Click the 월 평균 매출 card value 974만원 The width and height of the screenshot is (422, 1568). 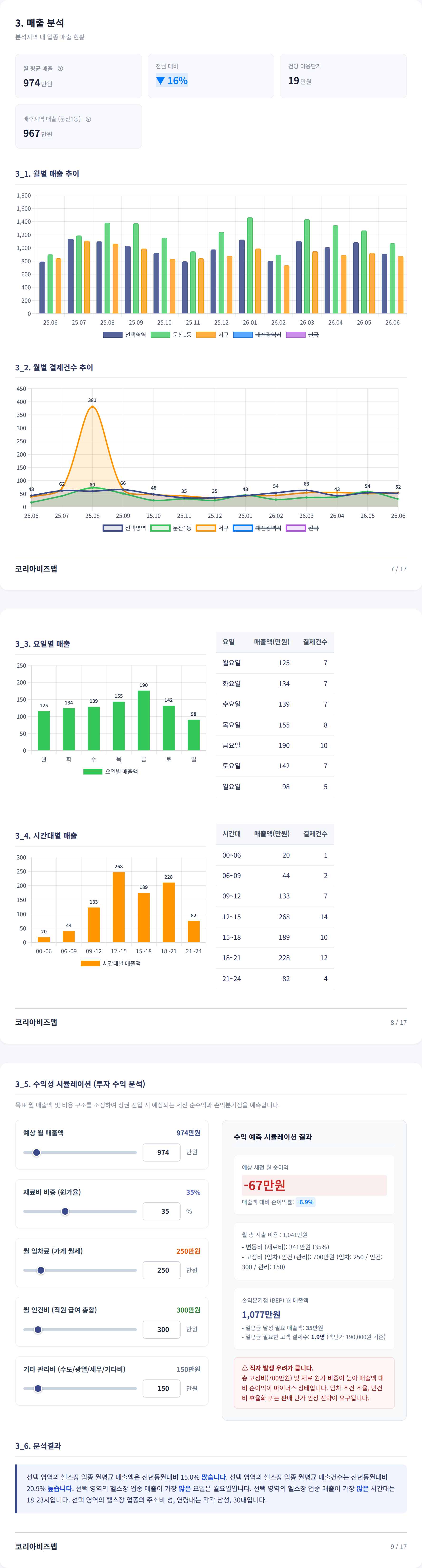coord(38,83)
